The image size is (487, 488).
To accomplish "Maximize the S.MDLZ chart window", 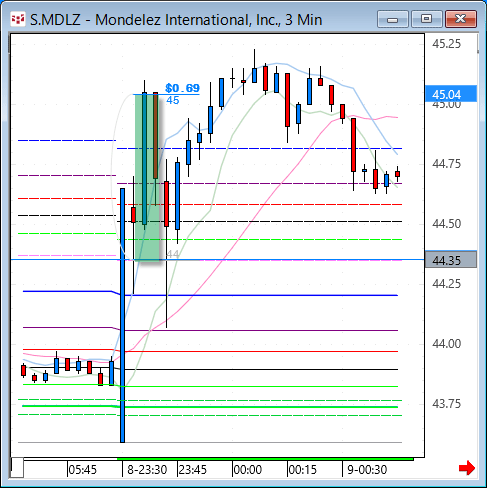I will [x=426, y=19].
